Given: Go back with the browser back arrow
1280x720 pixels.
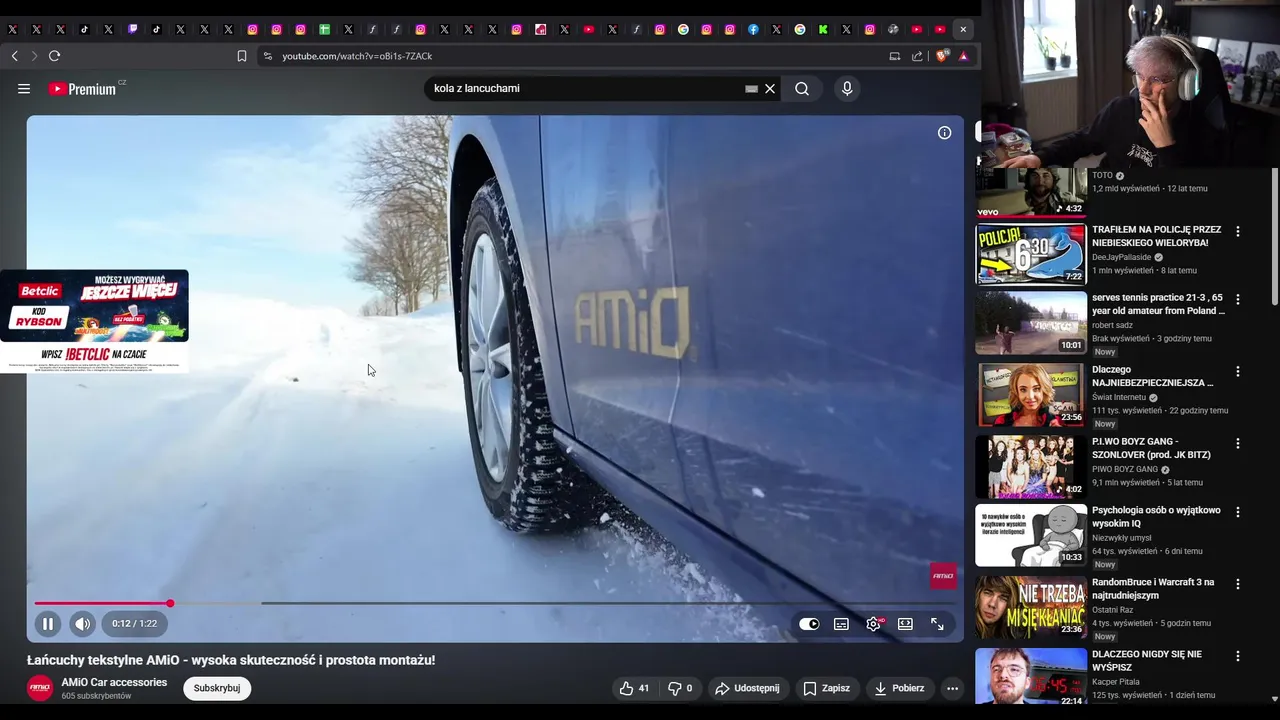Looking at the screenshot, I should tap(14, 56).
